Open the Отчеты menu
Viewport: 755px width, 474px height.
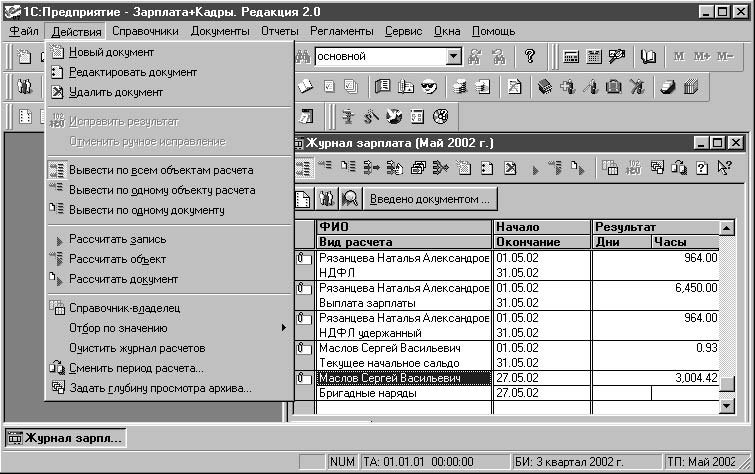tap(280, 31)
